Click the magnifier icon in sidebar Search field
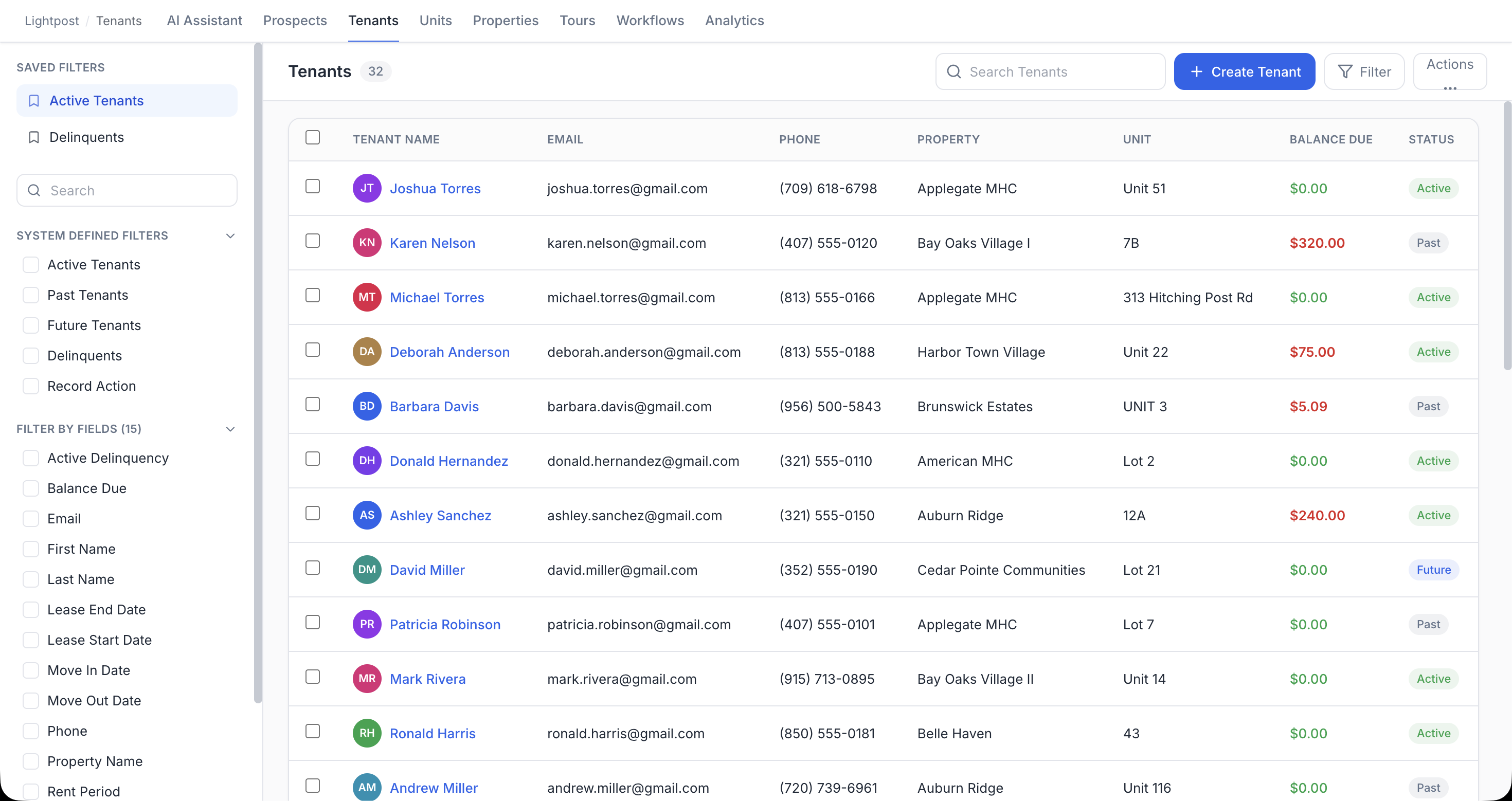The width and height of the screenshot is (1512, 801). (34, 190)
